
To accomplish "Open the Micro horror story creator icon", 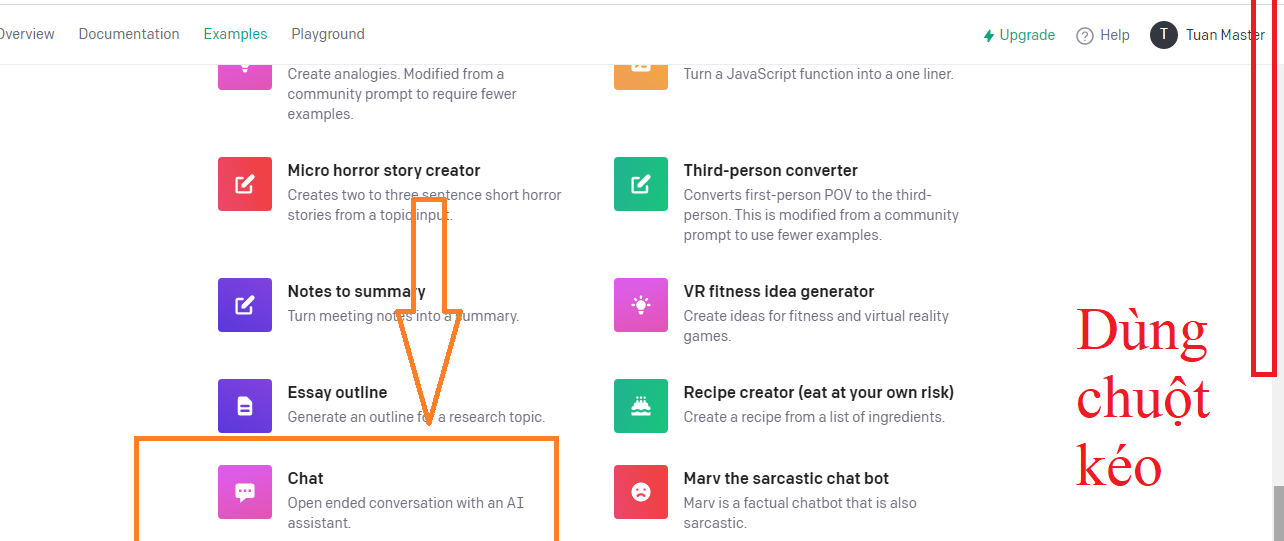I will (x=244, y=184).
